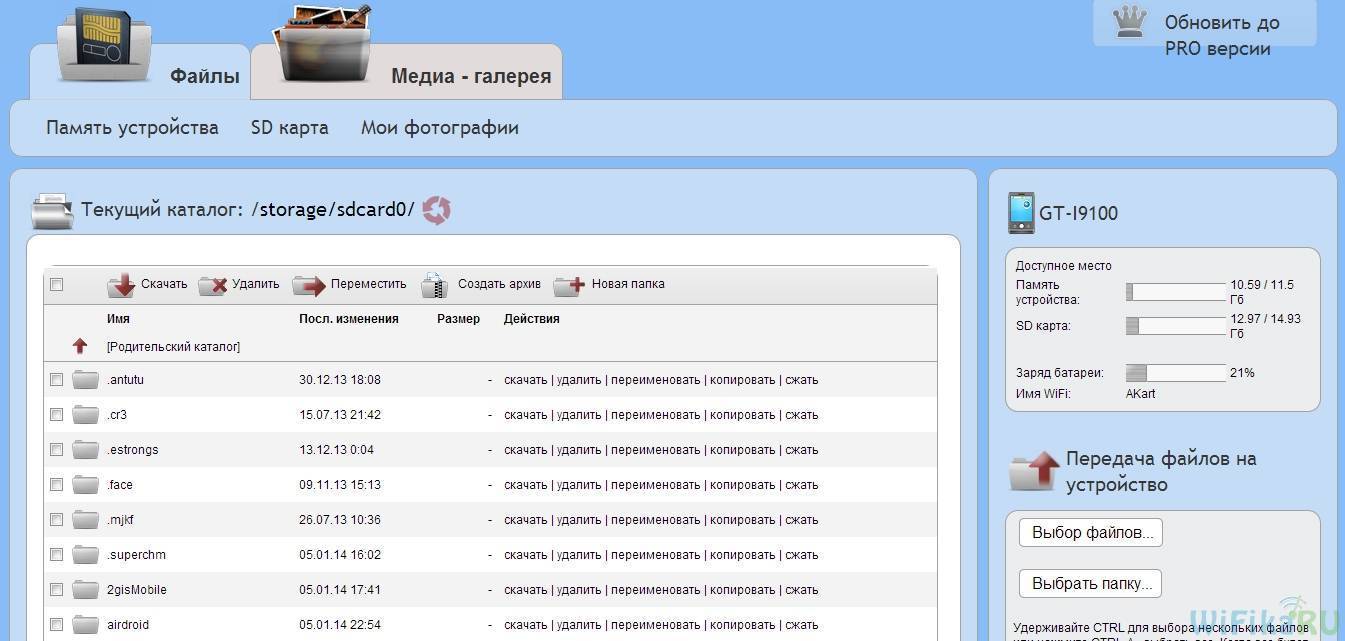Click the Создать архив archive icon
Screen dimensions: 1345x641
(x=434, y=285)
